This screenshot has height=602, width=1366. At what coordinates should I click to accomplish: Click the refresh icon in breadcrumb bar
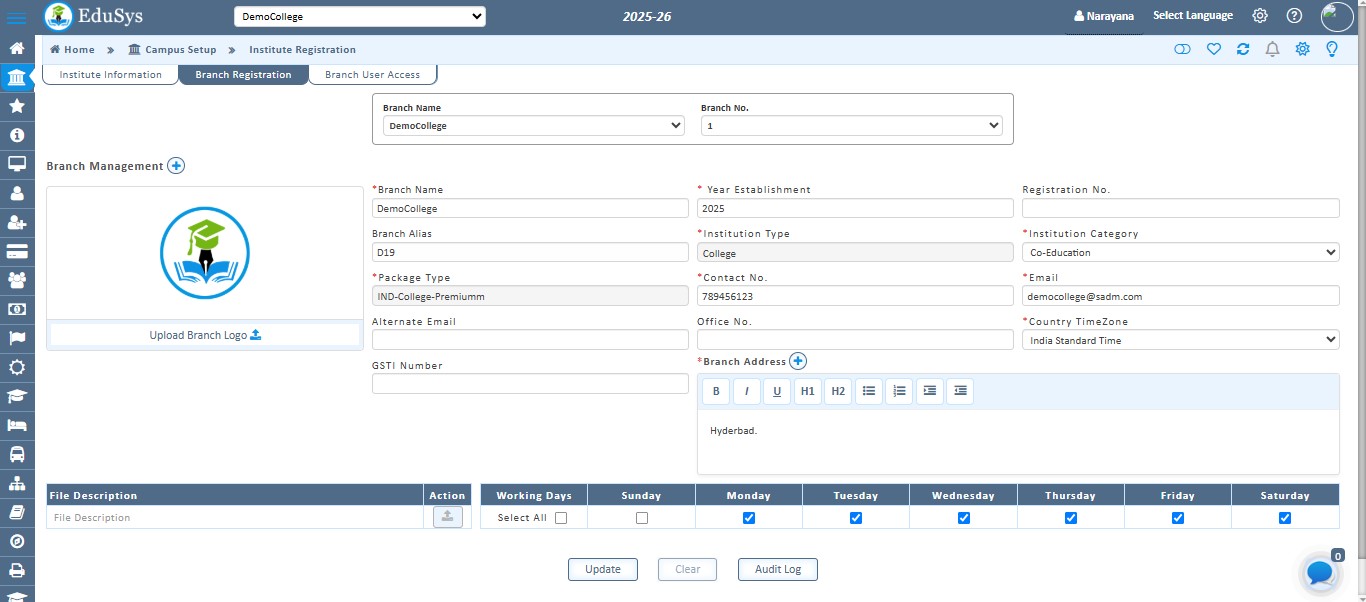click(1243, 49)
